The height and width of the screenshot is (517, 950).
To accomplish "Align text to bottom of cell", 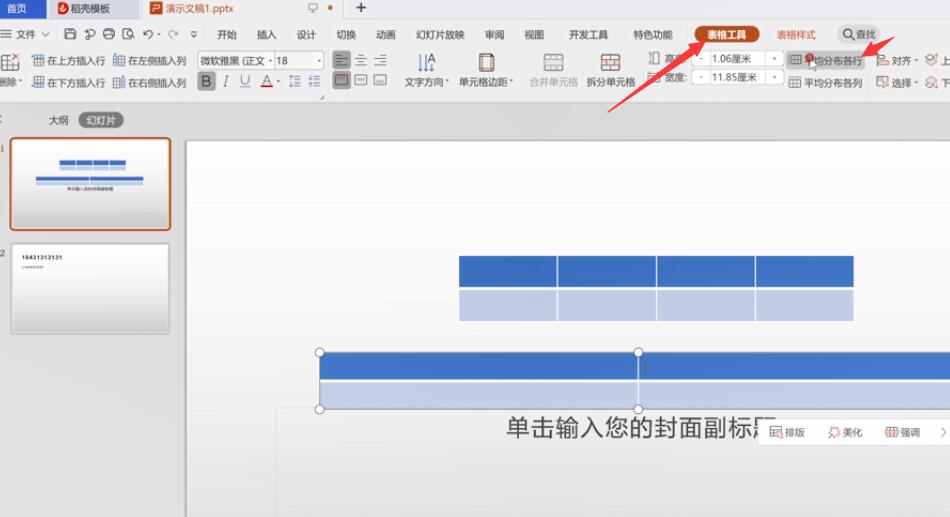I will pyautogui.click(x=380, y=80).
